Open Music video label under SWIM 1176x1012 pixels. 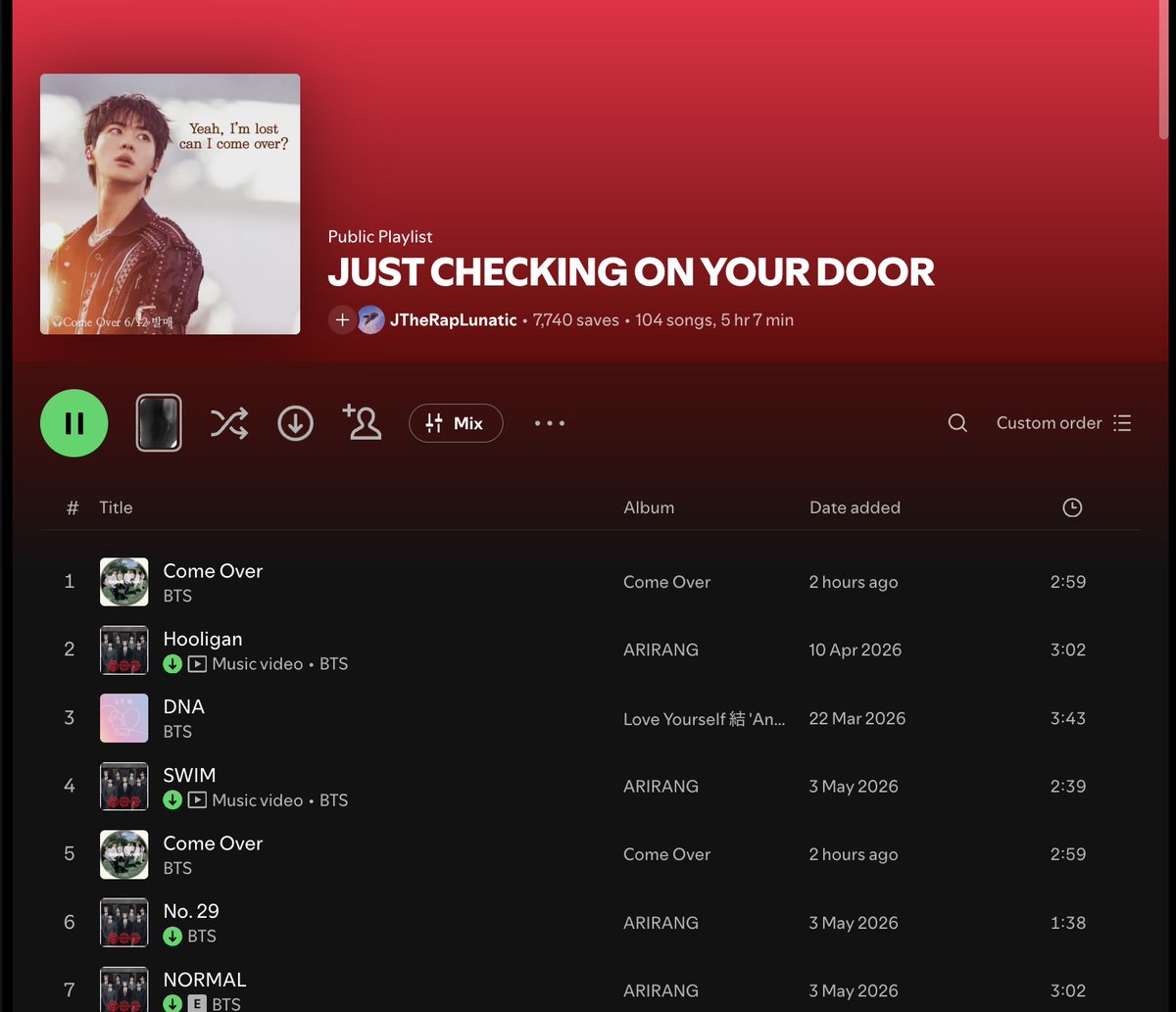pos(258,800)
